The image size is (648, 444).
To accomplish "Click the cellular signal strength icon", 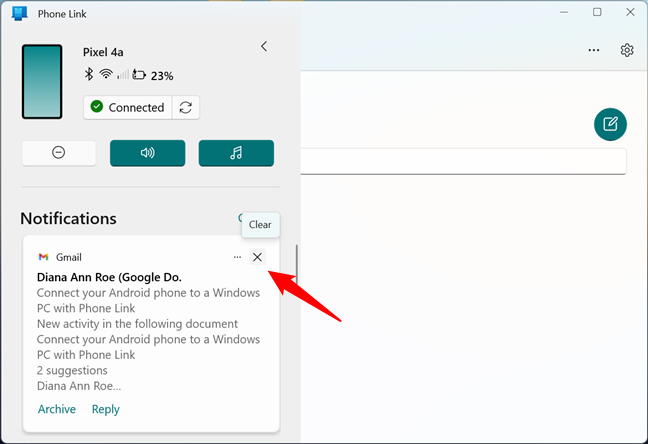I will pyautogui.click(x=123, y=74).
